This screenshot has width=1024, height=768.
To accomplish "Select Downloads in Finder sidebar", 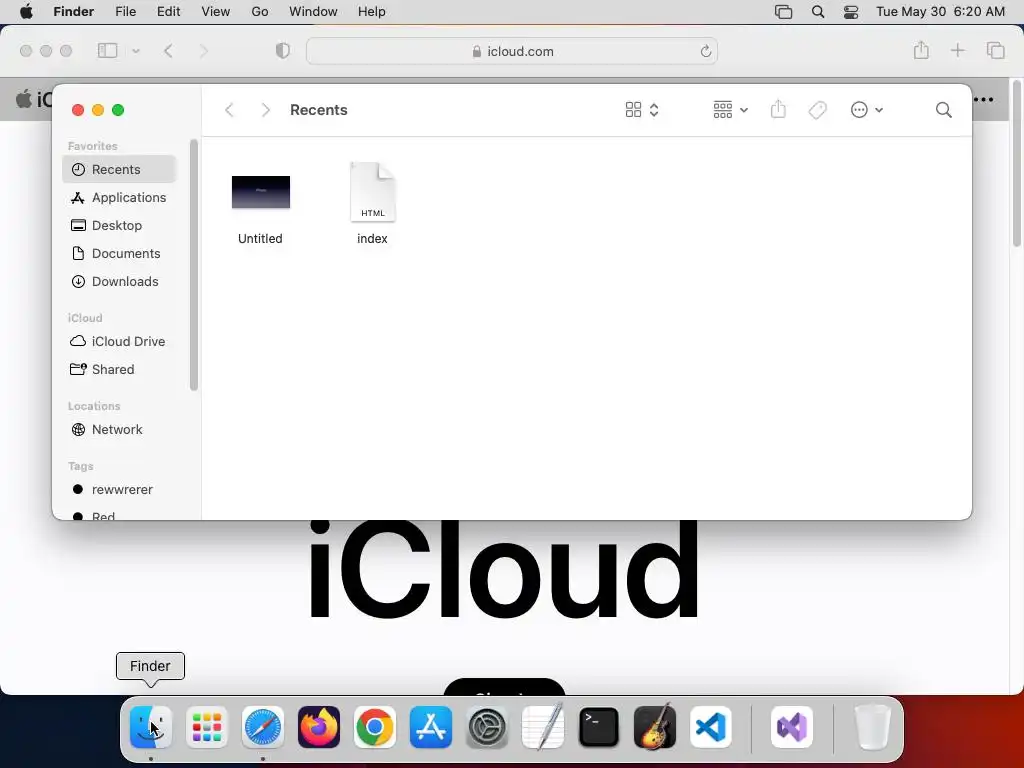I will pyautogui.click(x=119, y=281).
